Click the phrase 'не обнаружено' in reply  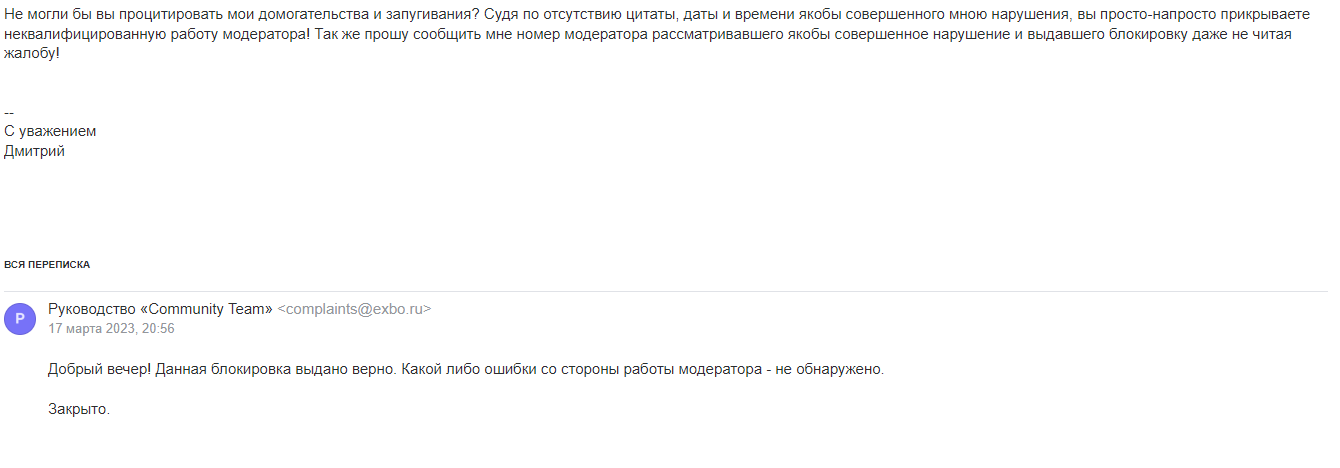tap(832, 369)
